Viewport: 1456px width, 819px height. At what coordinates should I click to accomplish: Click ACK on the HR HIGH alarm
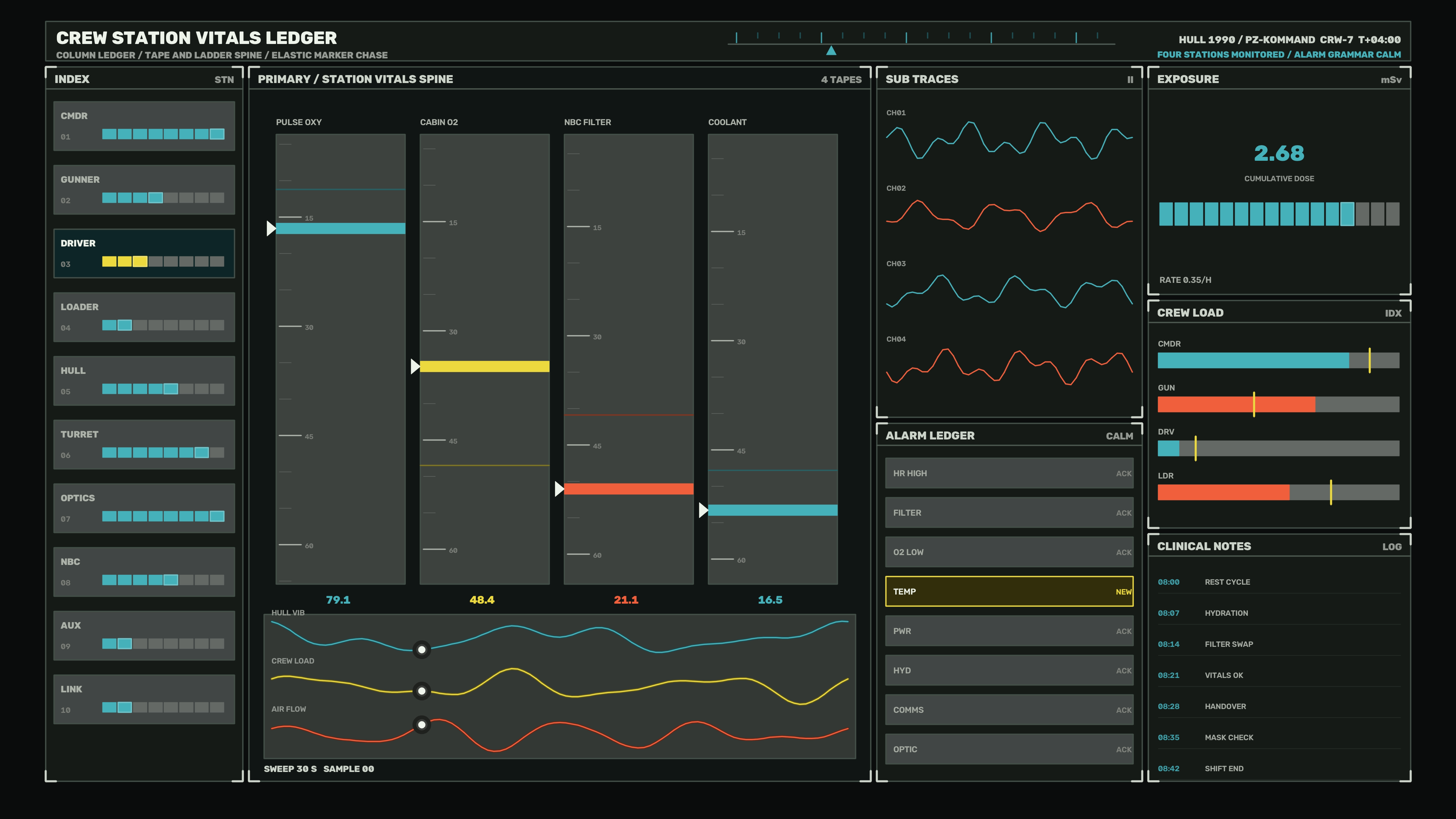pyautogui.click(x=1123, y=474)
